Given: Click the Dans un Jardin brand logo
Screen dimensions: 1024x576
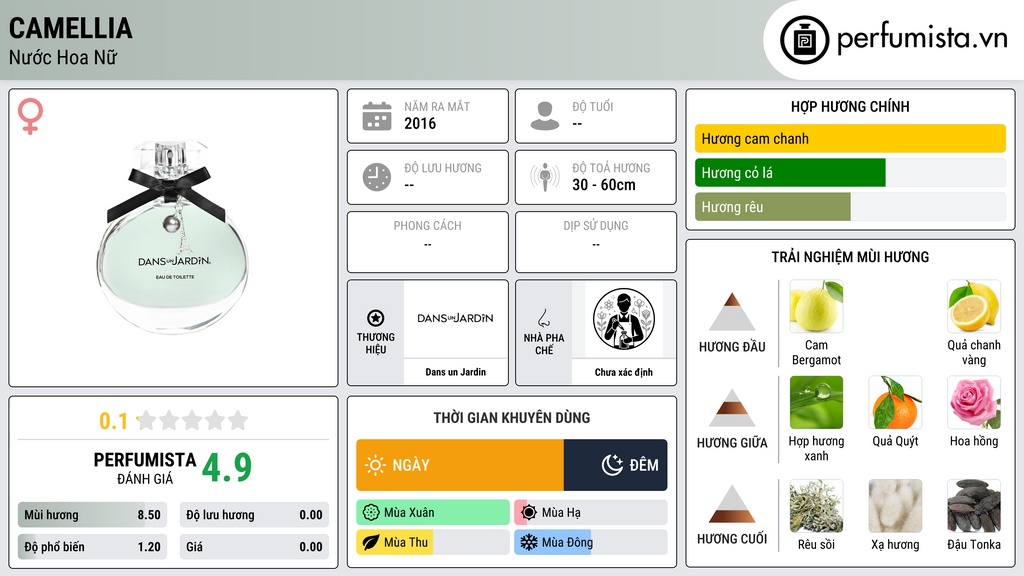Looking at the screenshot, I should (x=455, y=319).
